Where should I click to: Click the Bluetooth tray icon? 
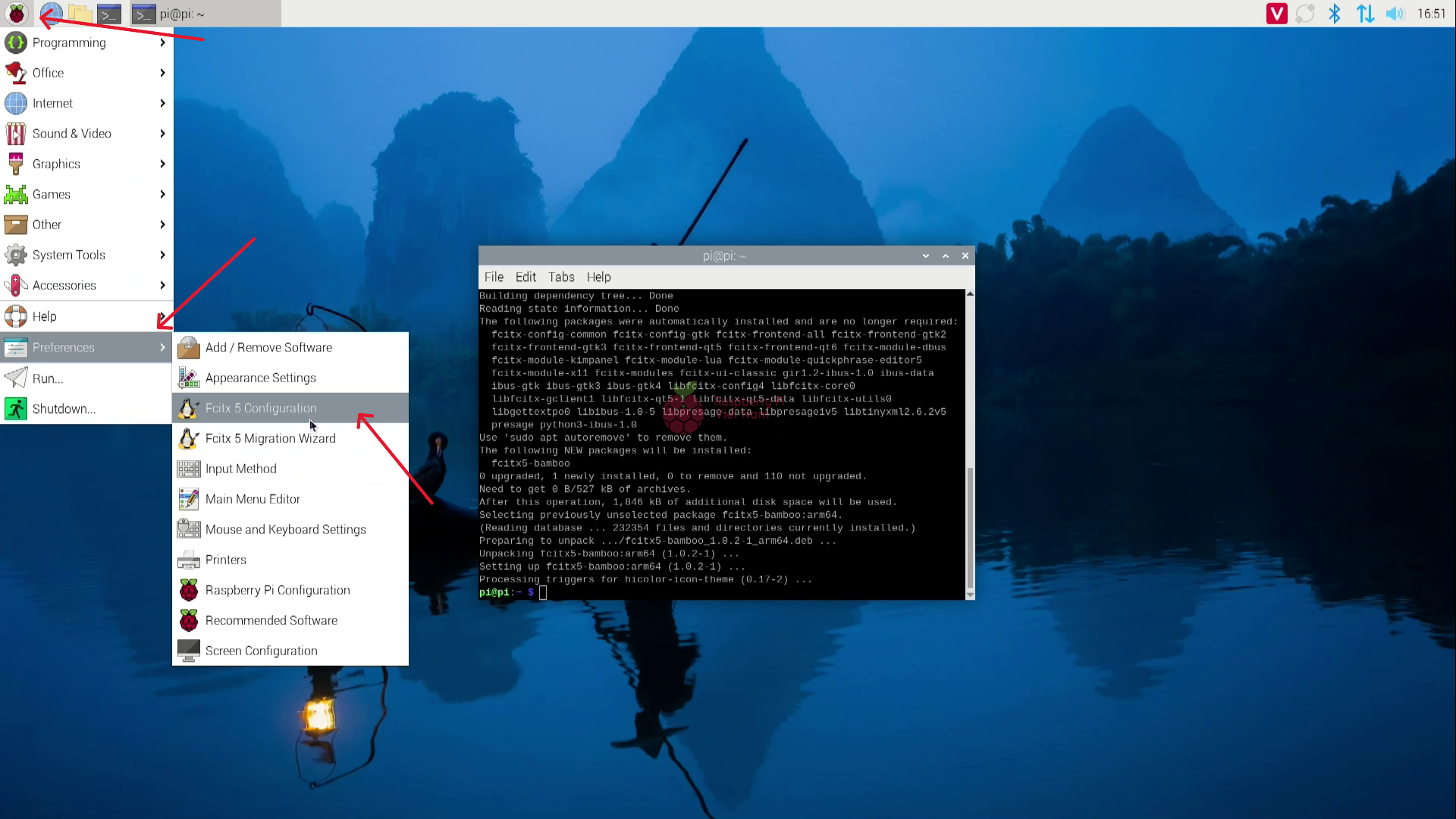(1335, 14)
